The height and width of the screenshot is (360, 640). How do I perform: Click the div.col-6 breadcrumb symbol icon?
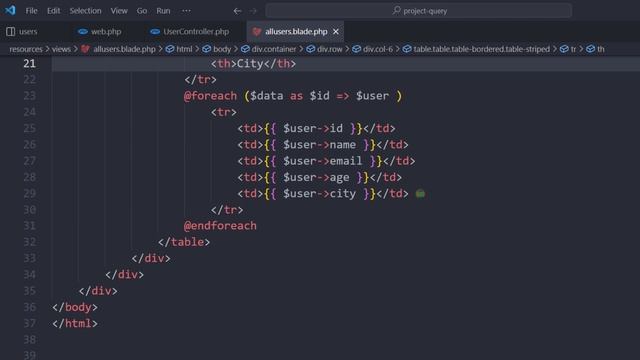pos(357,49)
